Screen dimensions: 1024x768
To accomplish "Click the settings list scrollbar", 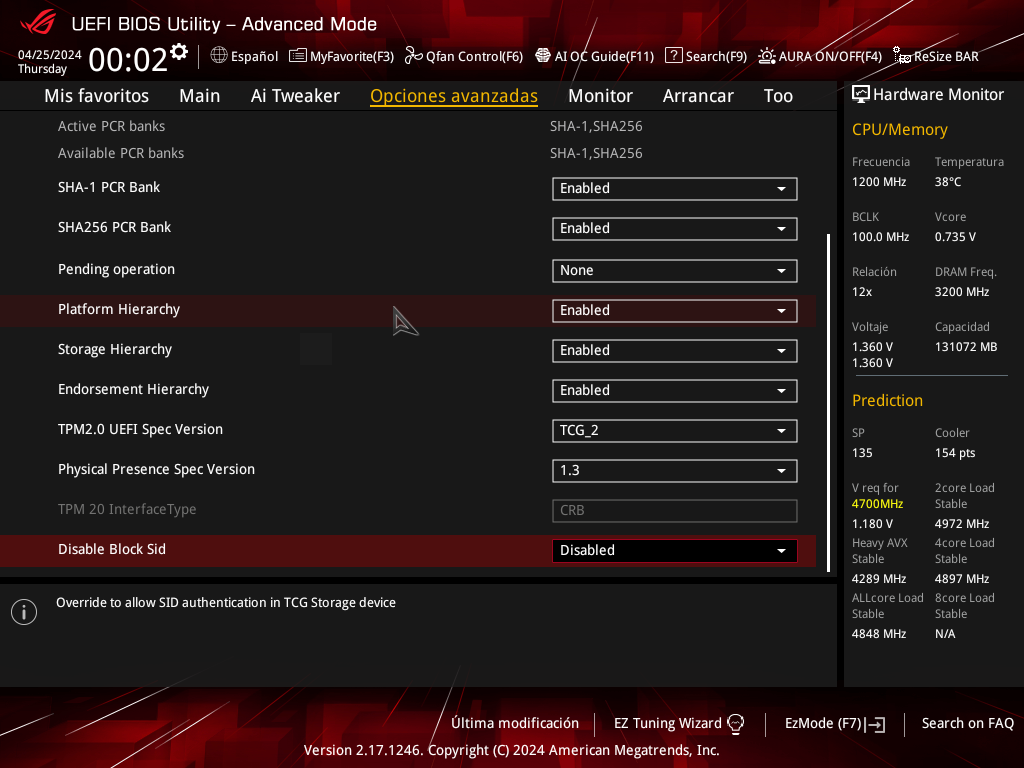I will [829, 402].
